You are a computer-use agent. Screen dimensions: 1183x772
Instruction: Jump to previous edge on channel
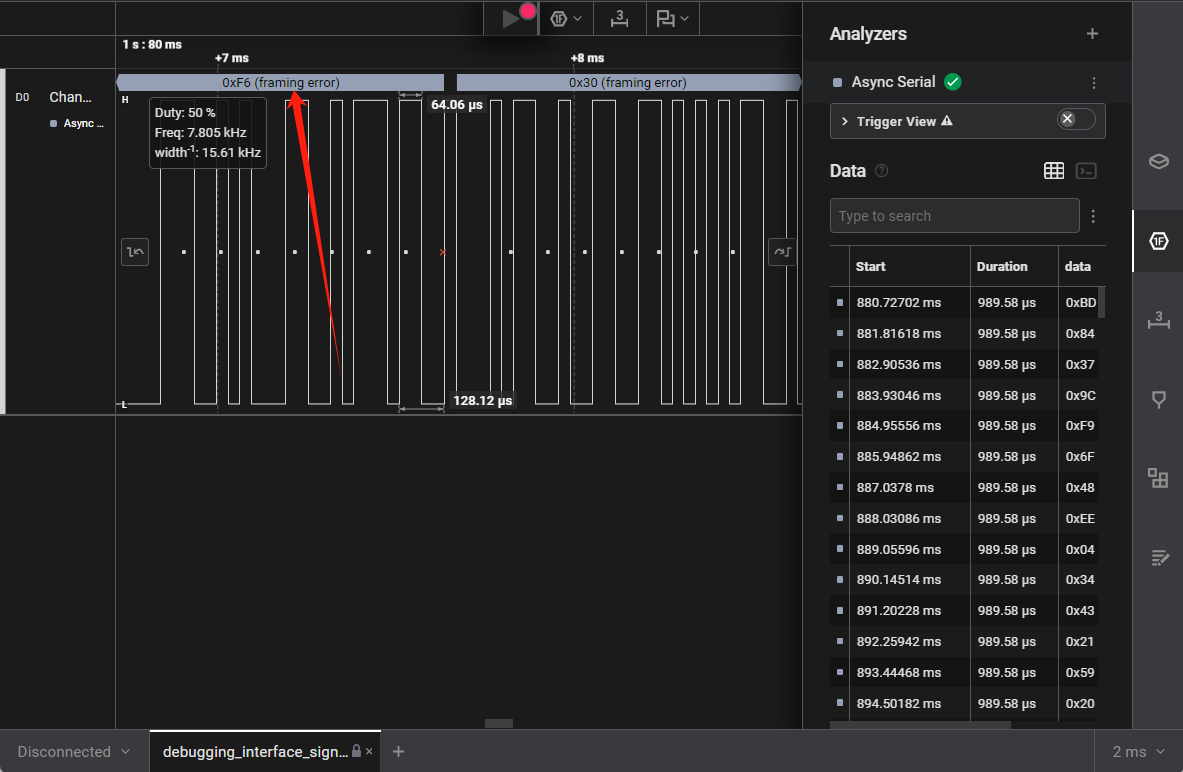coord(135,252)
